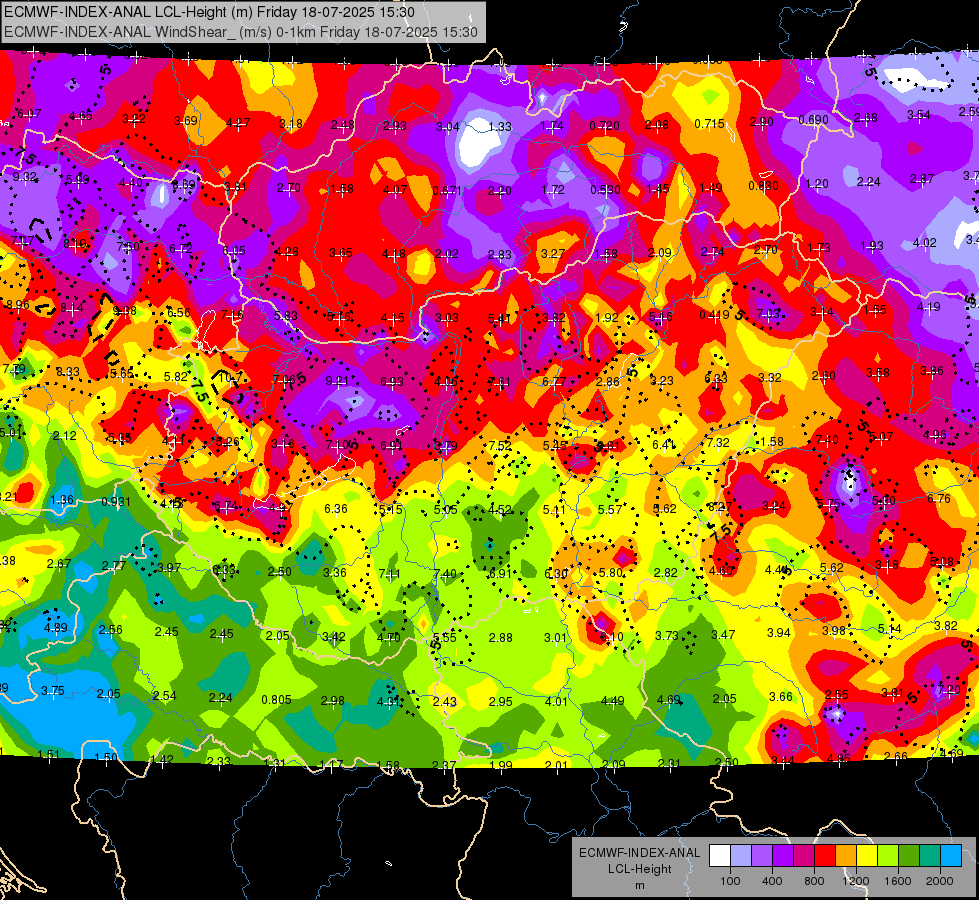Click the wind shear value 4.02
The height and width of the screenshot is (900, 979).
pyautogui.click(x=925, y=242)
